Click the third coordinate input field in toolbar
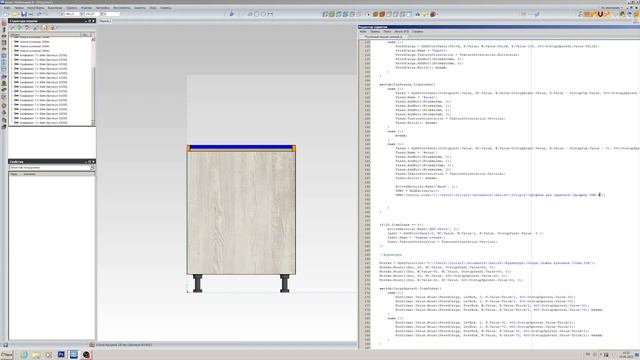 coord(111,14)
